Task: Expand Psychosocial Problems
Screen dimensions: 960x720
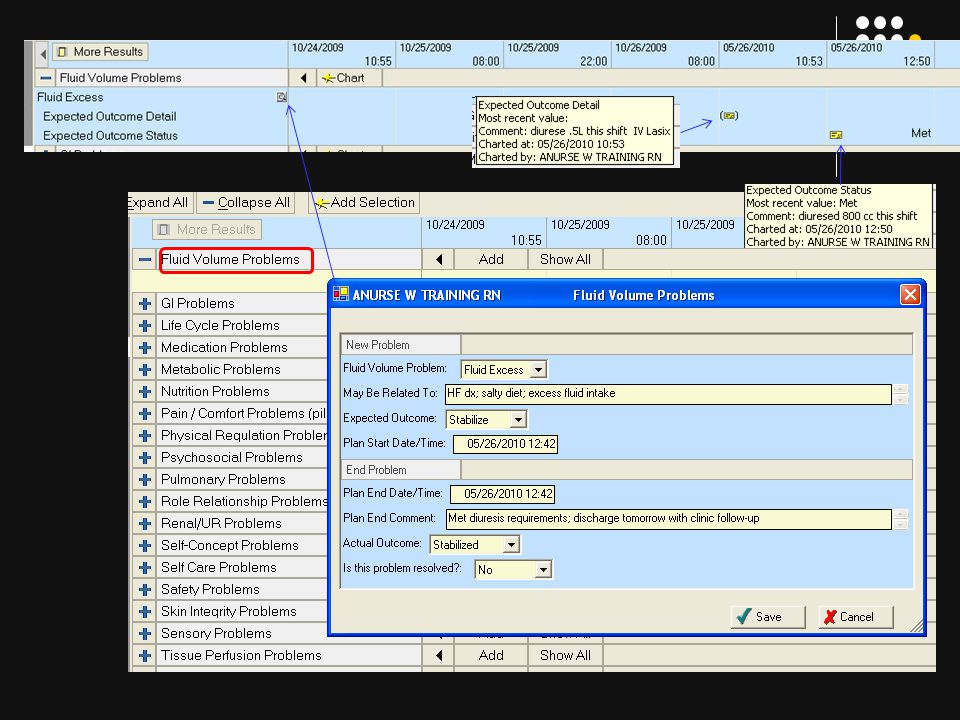Action: coord(144,458)
